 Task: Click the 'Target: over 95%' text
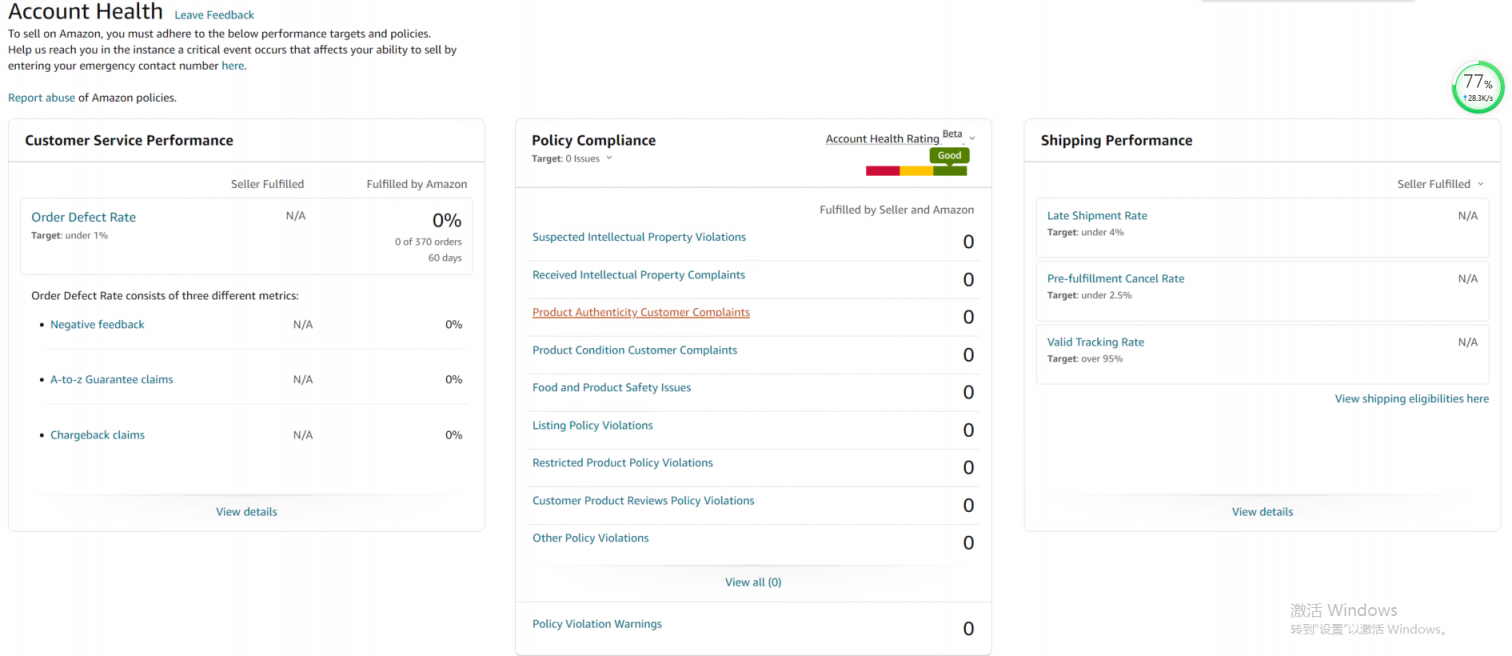(x=1085, y=359)
